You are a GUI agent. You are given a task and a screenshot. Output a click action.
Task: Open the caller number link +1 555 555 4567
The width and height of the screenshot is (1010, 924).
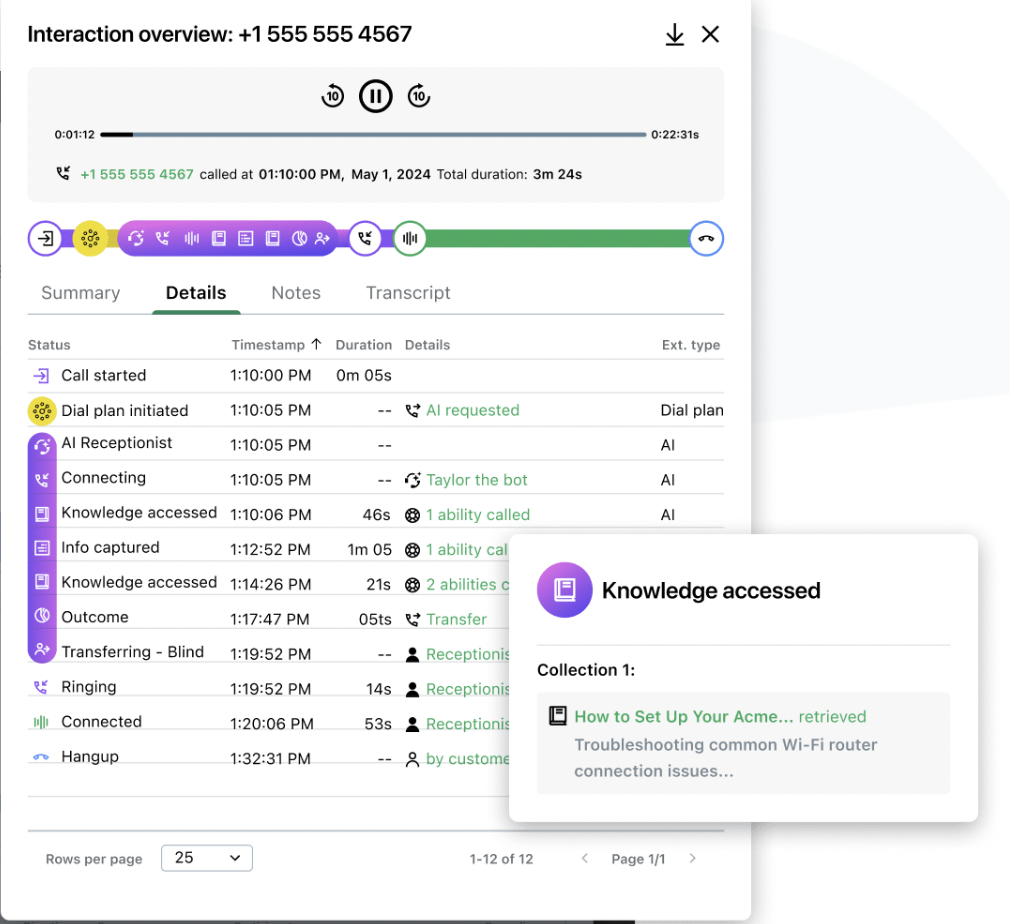coord(137,175)
